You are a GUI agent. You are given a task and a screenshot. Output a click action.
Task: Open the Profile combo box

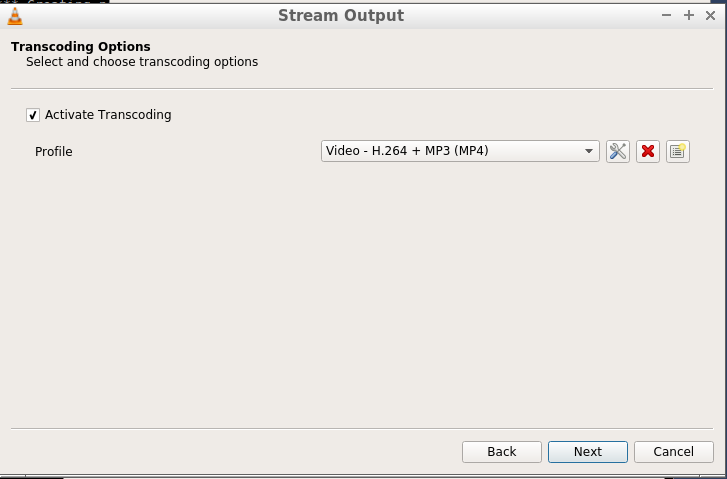[x=460, y=151]
